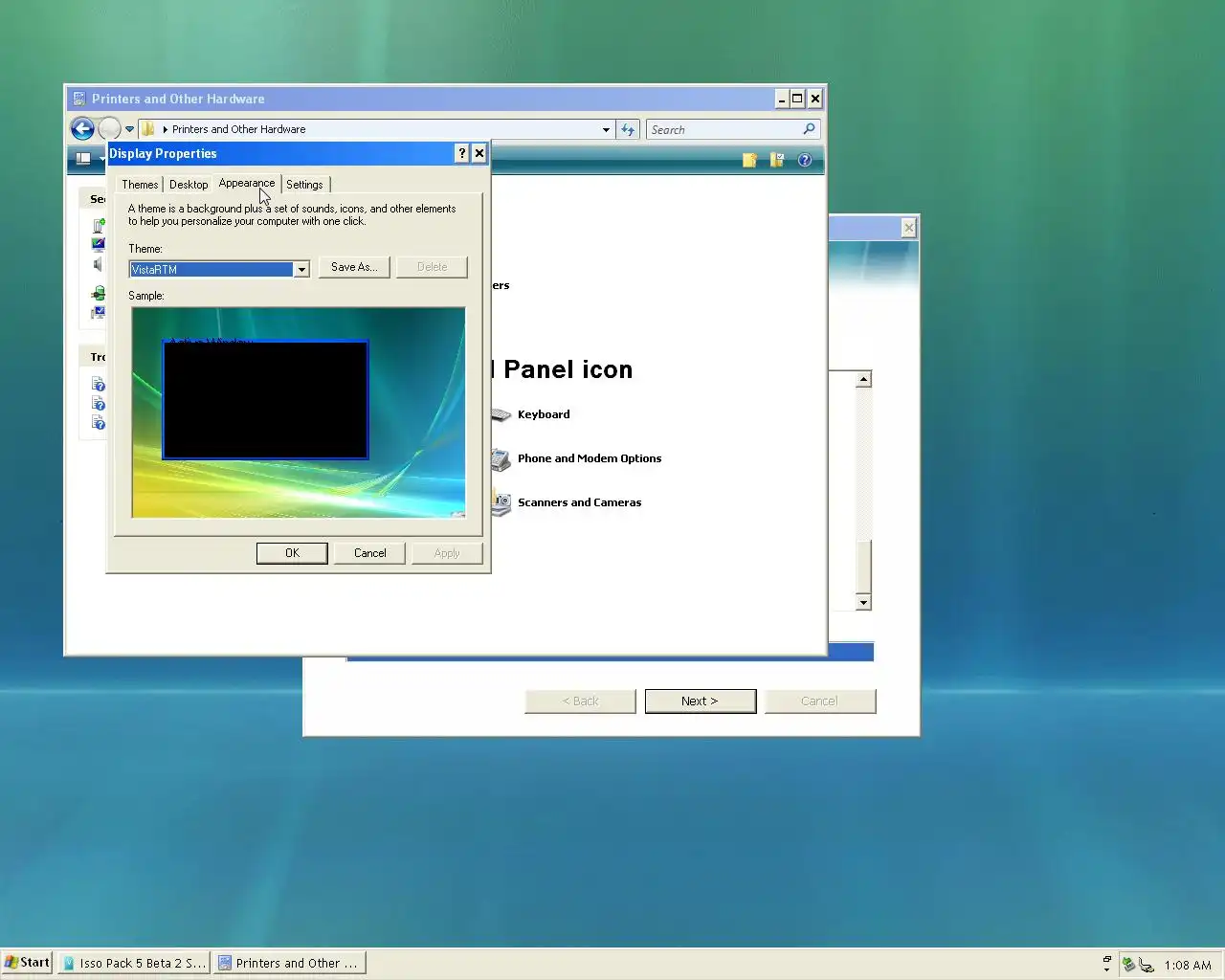Click the Organize panel icon on toolbar

[x=84, y=159]
